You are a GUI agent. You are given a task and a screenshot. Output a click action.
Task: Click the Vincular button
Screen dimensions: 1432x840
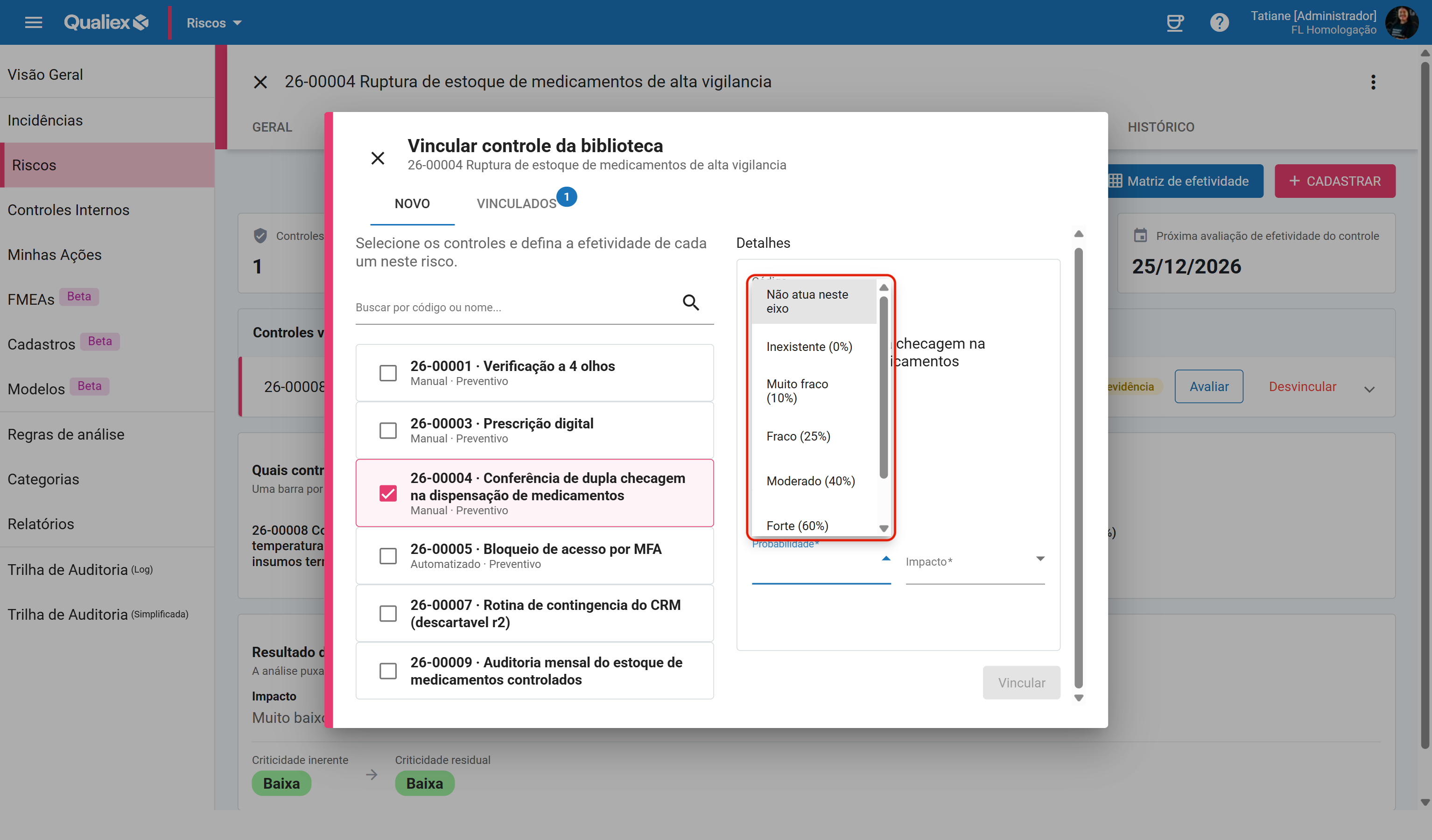pyautogui.click(x=1022, y=683)
